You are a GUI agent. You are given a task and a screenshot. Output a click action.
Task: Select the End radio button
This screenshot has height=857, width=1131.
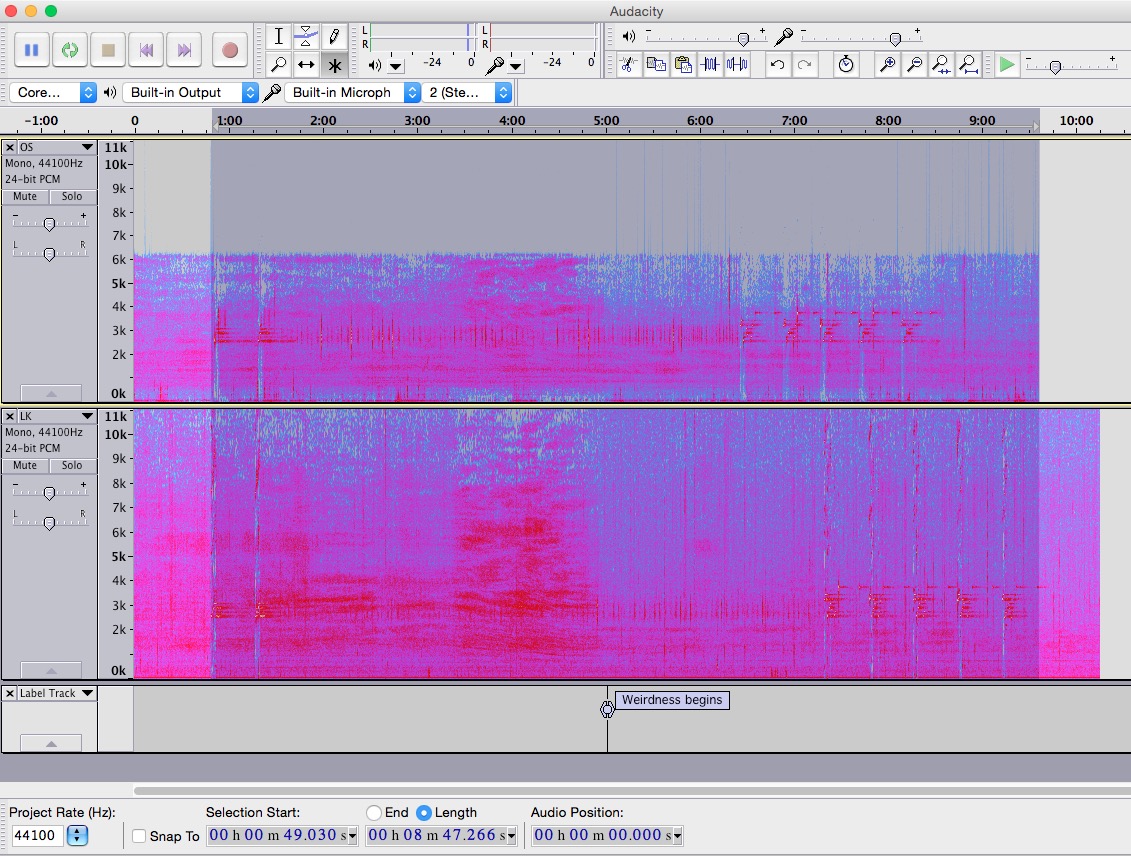coord(374,813)
